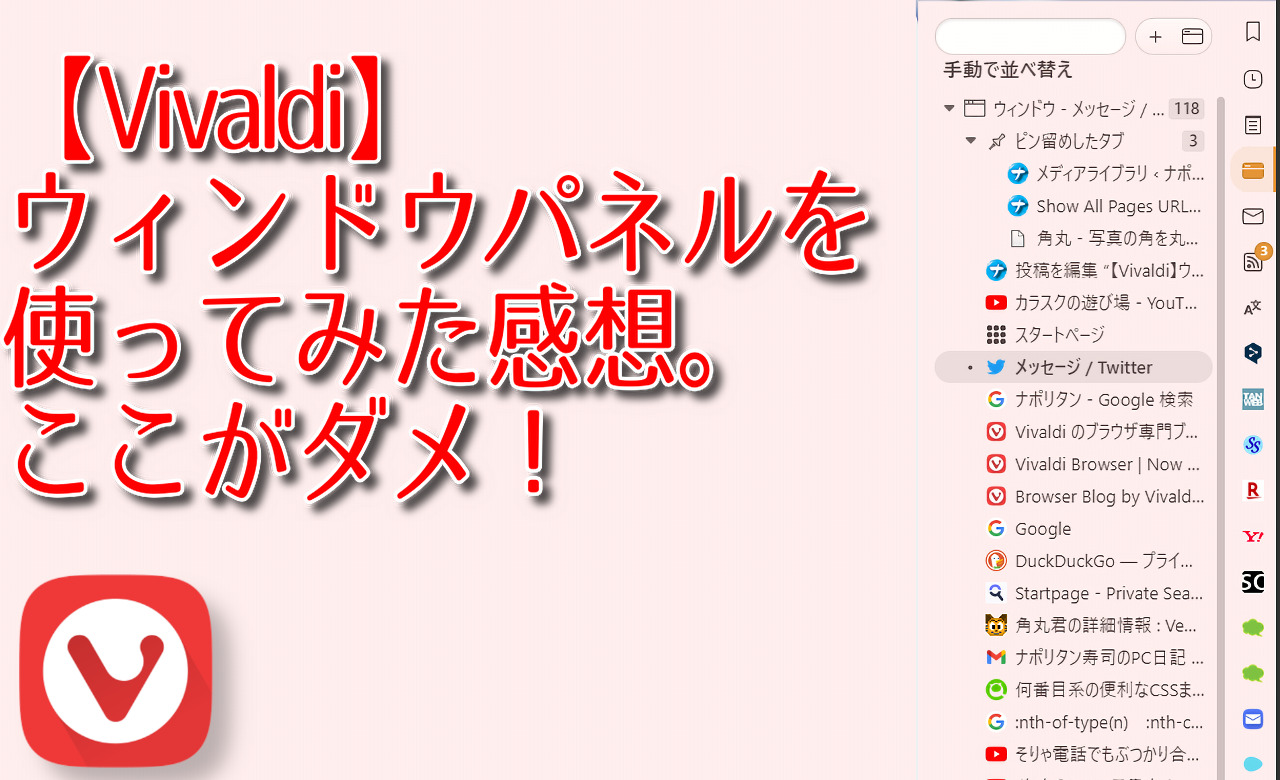Screen dimensions: 1280x780
Task: Switch to そりゃ電話でもぶつかり合 YouTube tab
Action: (x=1073, y=754)
